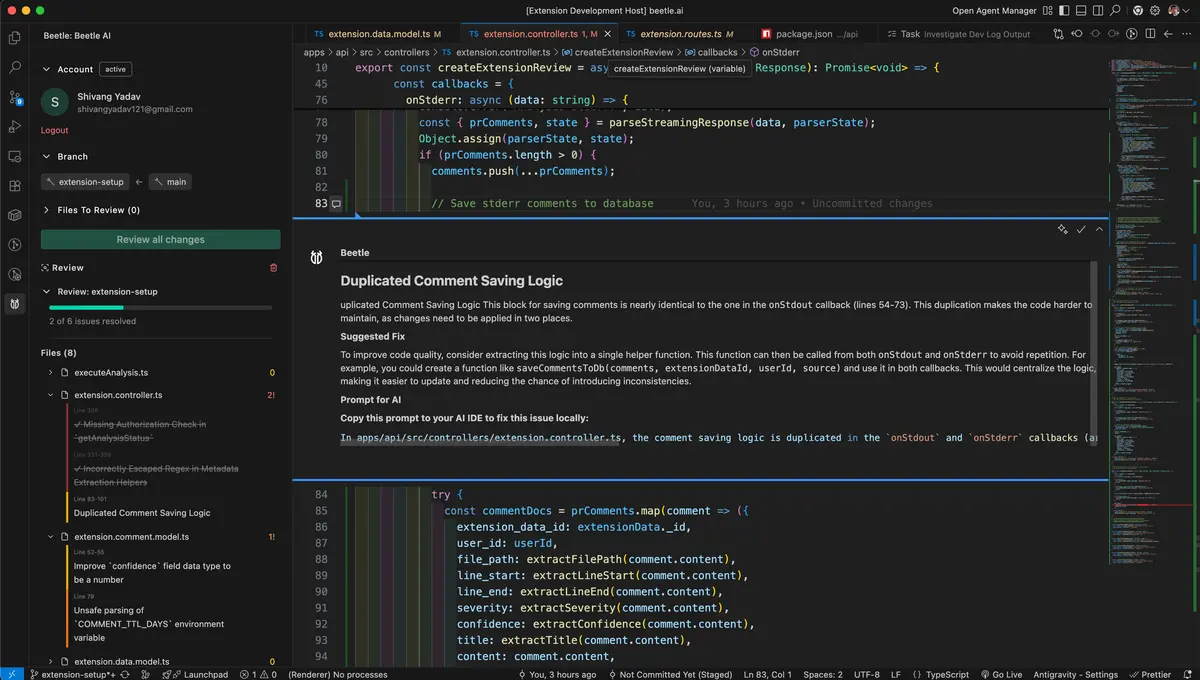The image size is (1200, 680).
Task: Click the Logout link under the account
Action: (x=54, y=130)
